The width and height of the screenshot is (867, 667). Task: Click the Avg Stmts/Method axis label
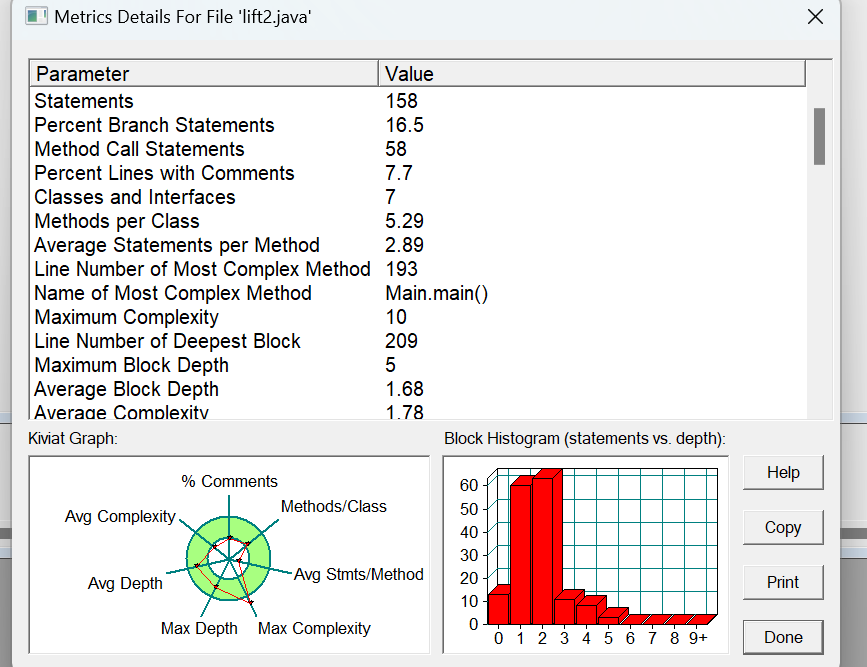click(x=358, y=574)
